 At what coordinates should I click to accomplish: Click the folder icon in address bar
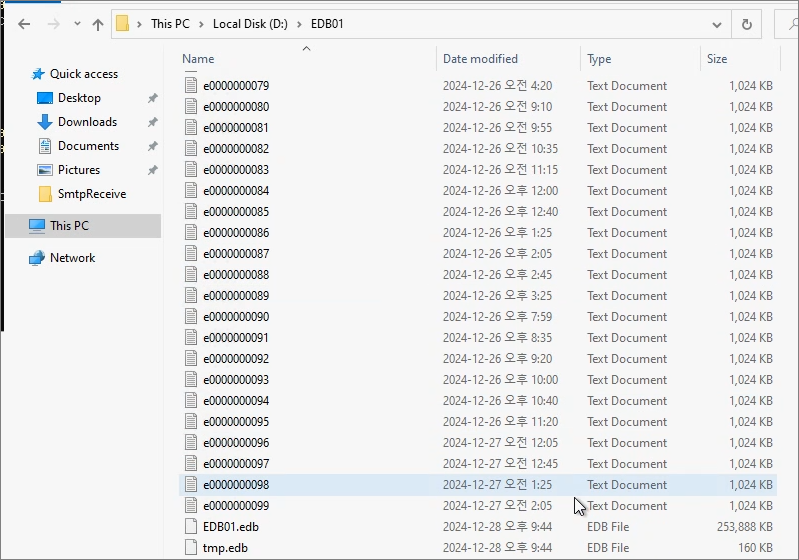point(122,23)
